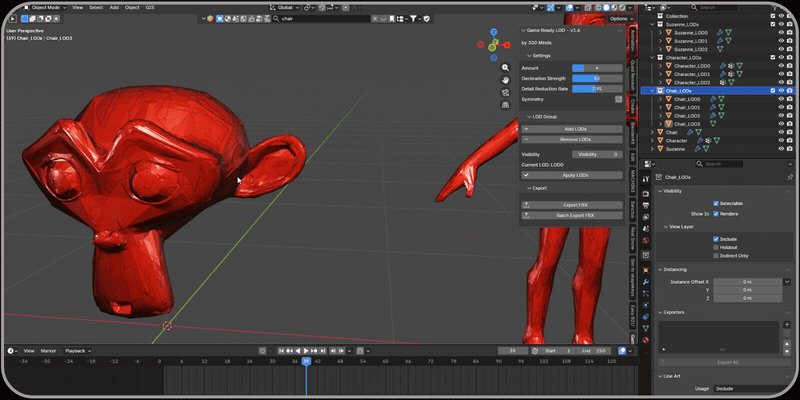Enable the Holdout checkbox
The width and height of the screenshot is (800, 400).
coord(716,247)
